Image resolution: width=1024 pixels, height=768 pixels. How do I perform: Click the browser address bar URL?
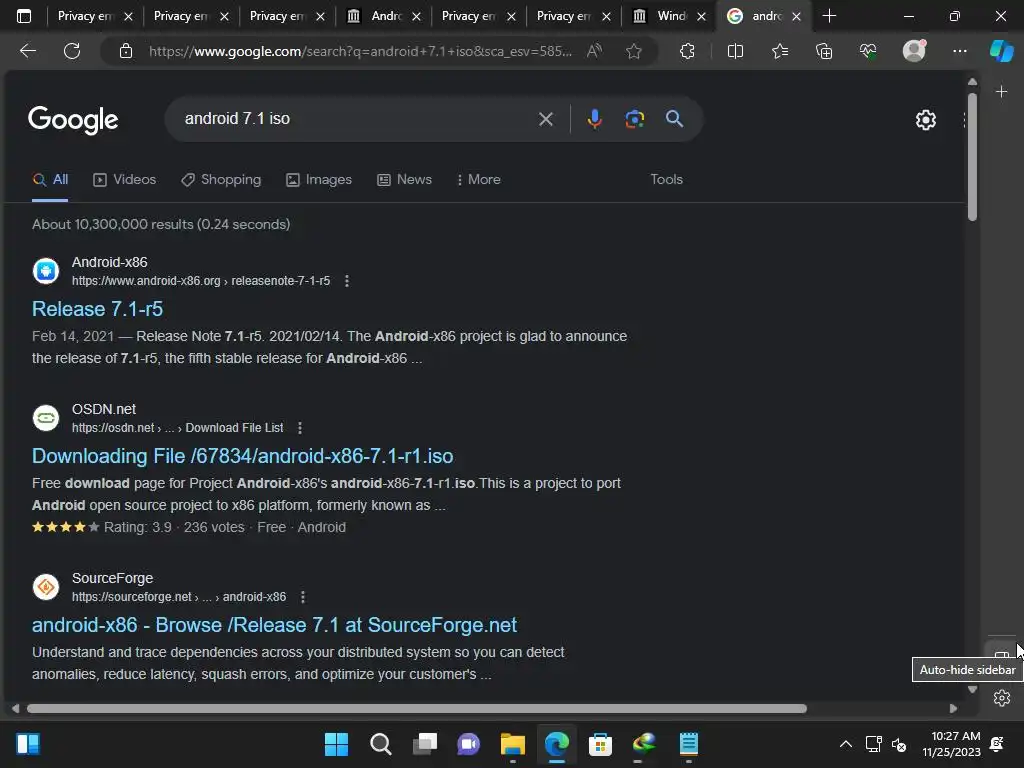click(360, 51)
